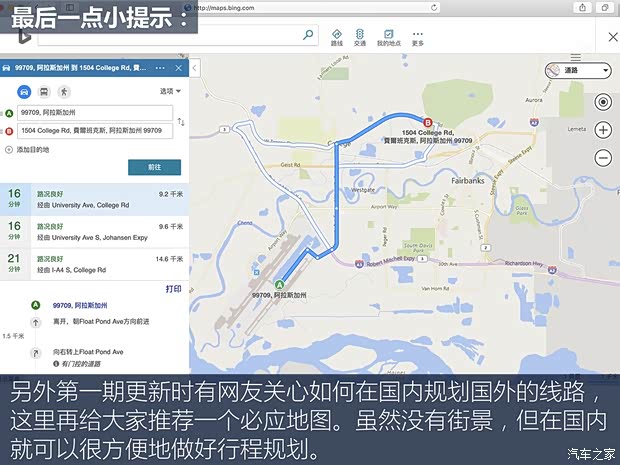Click the 99709 starting point link in steps
This screenshot has height=465, width=620.
coord(80,305)
